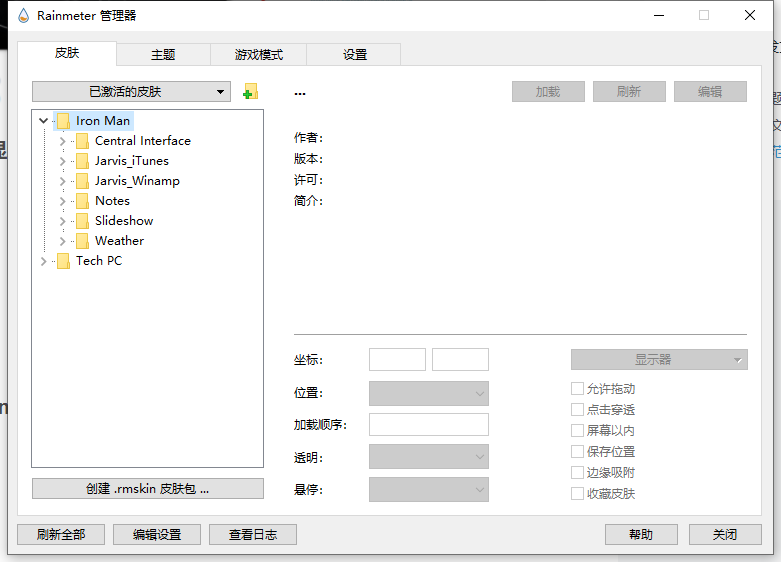Viewport: 781px width, 562px height.
Task: Click the first 坐标 input field
Action: (397, 360)
